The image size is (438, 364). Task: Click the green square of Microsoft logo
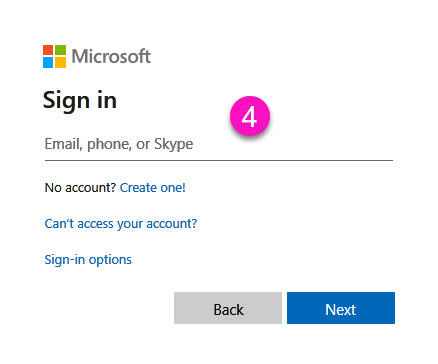coord(60,50)
